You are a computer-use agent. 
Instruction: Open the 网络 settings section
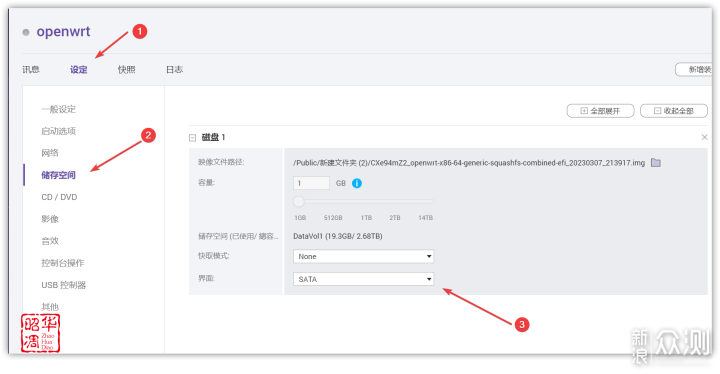(x=50, y=153)
